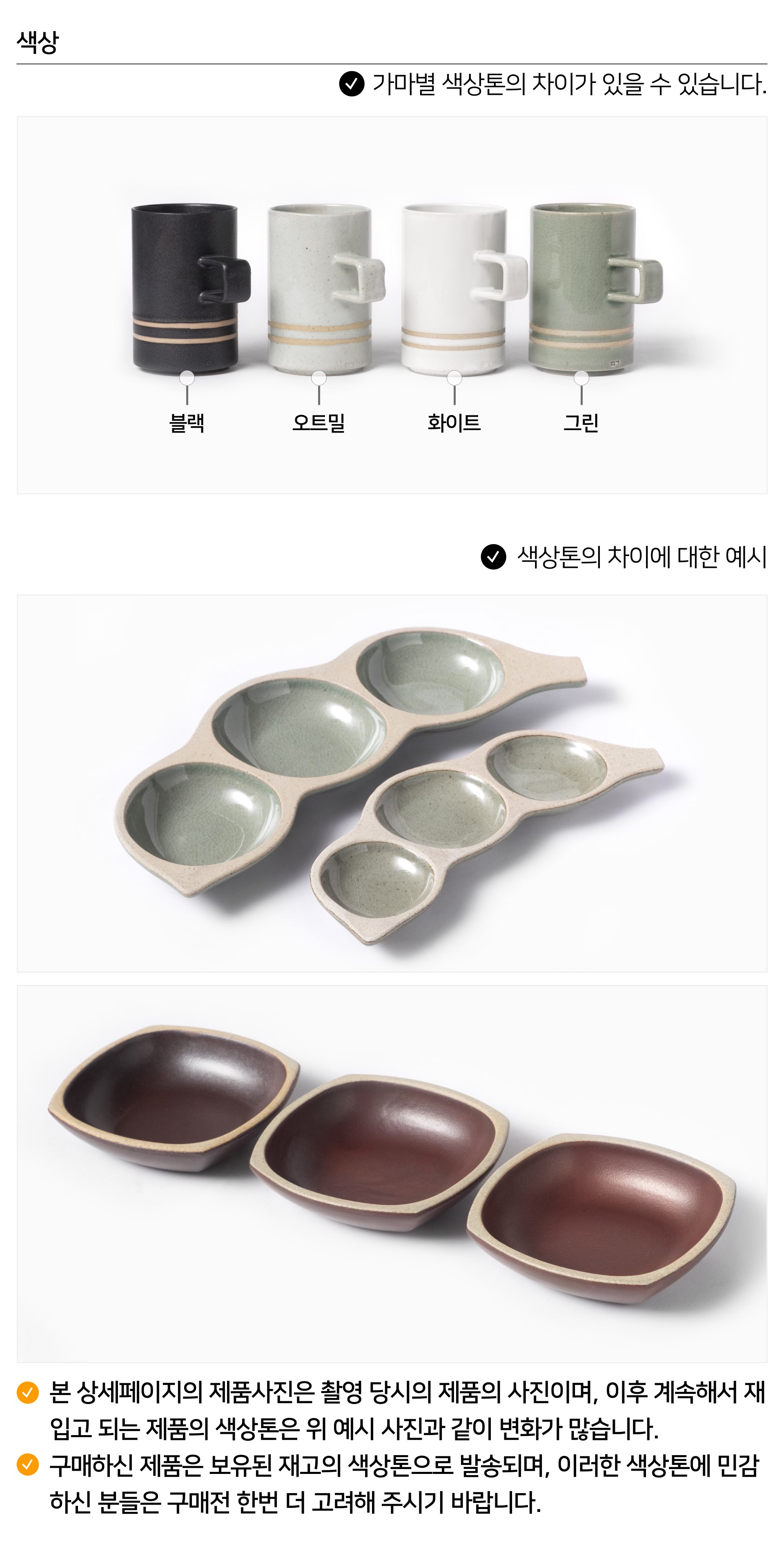
Task: Click the smaller three-compartment green dish
Action: [x=487, y=837]
